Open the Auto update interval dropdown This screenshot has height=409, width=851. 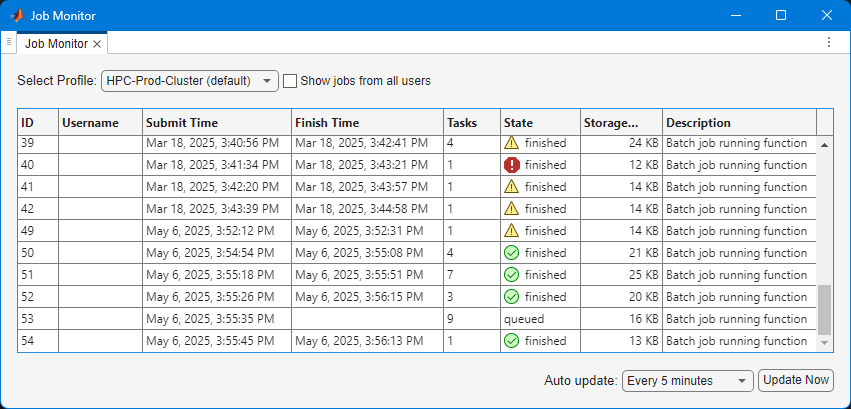coord(687,380)
